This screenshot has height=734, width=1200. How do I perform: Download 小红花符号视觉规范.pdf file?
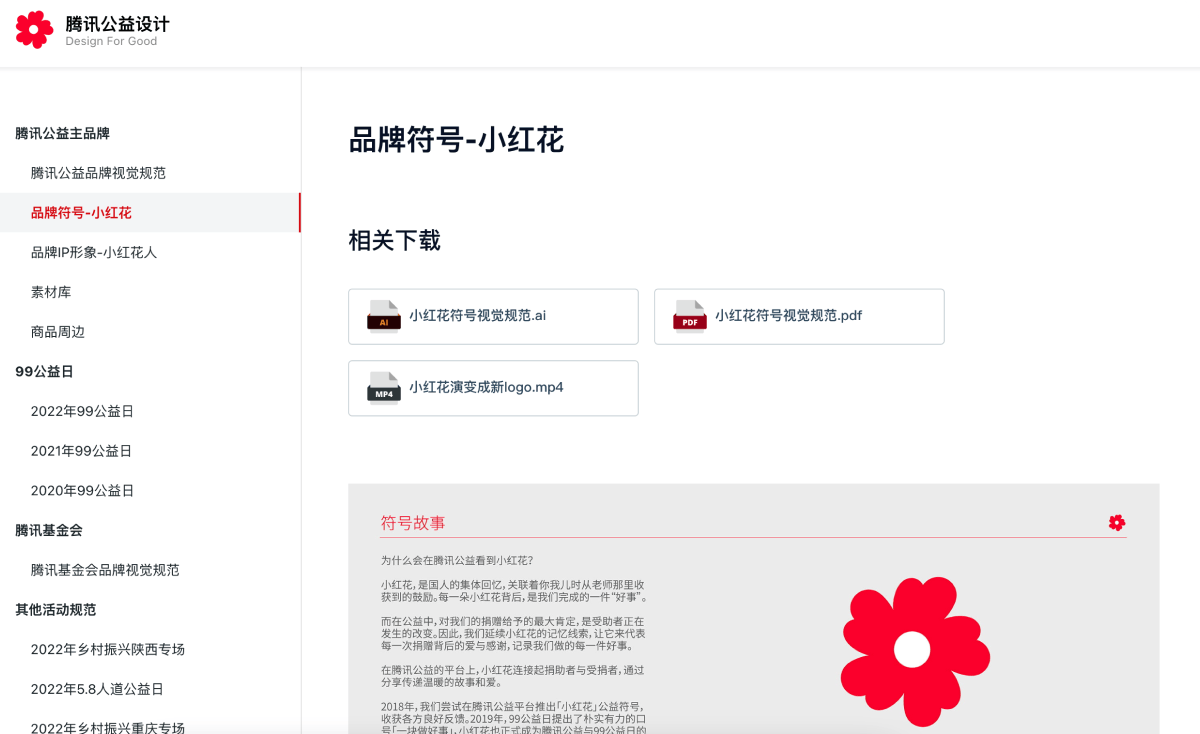pyautogui.click(x=799, y=316)
